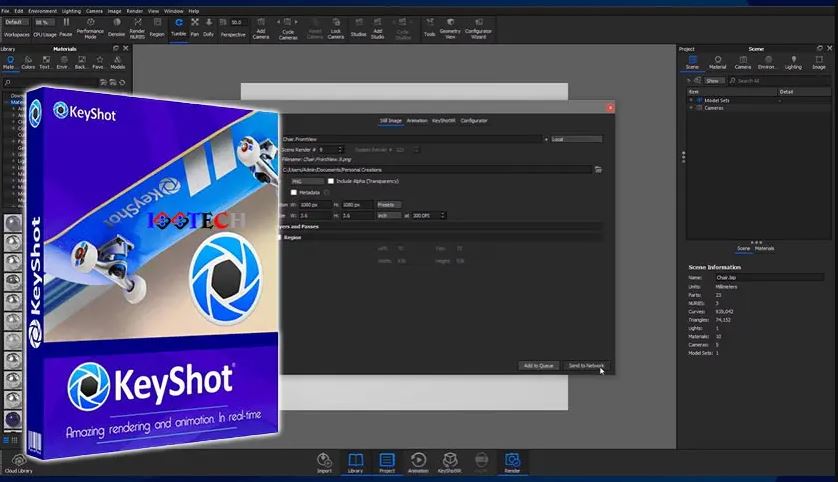838x482 pixels.
Task: Click the Pause render toolbar icon
Action: pyautogui.click(x=66, y=27)
